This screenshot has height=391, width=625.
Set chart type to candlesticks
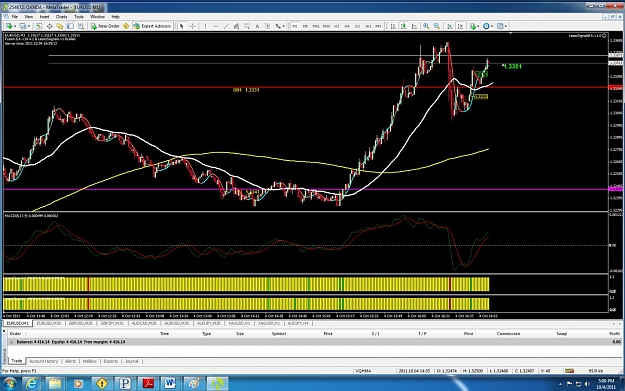403,26
